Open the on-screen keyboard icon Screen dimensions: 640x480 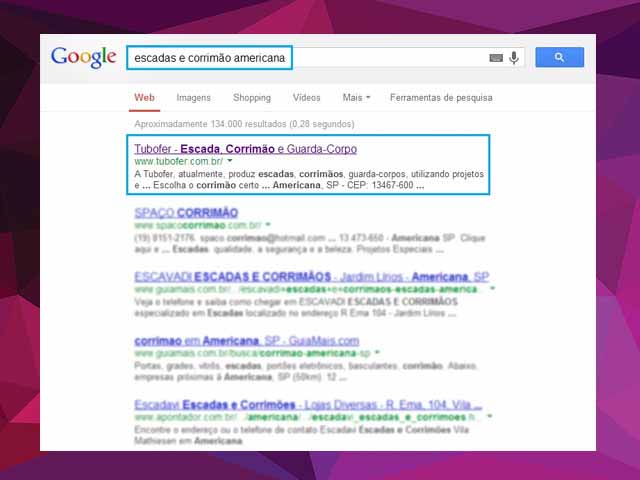[496, 58]
